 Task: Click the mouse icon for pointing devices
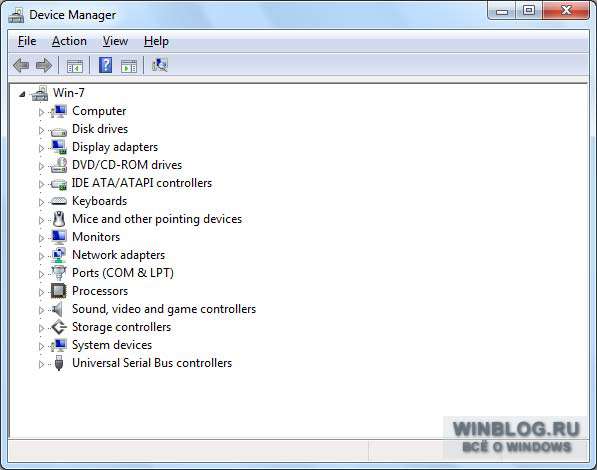pyautogui.click(x=59, y=219)
